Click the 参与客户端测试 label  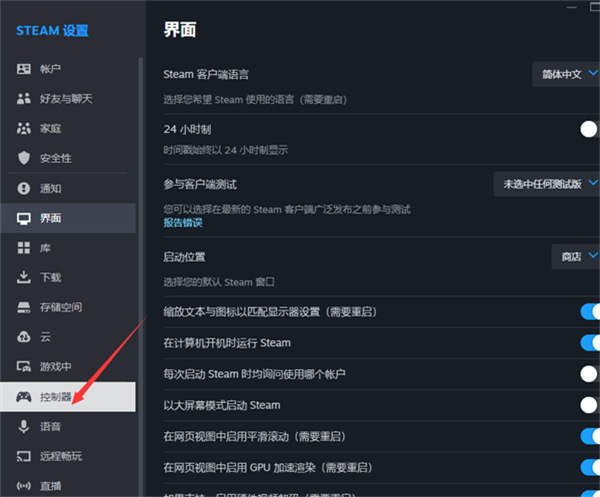(x=200, y=184)
